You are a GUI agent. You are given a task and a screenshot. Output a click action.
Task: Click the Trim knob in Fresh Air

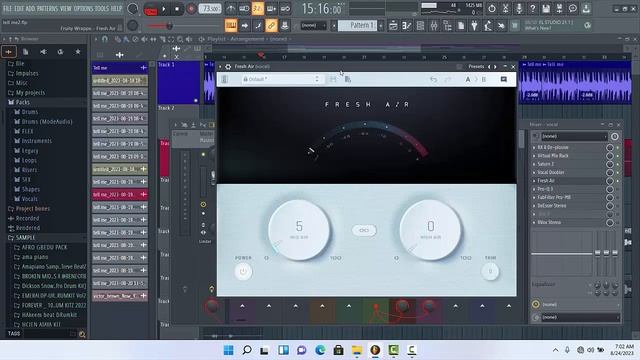click(x=490, y=271)
